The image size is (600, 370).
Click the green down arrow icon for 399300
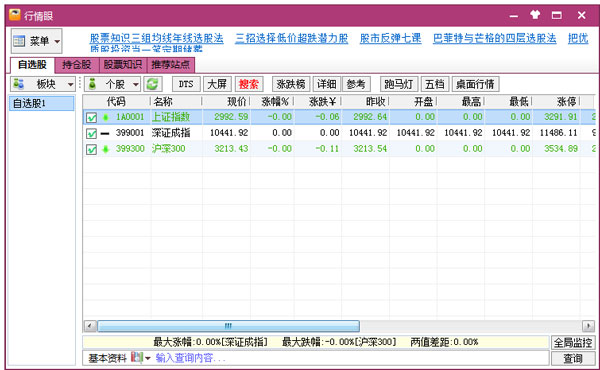[x=106, y=149]
